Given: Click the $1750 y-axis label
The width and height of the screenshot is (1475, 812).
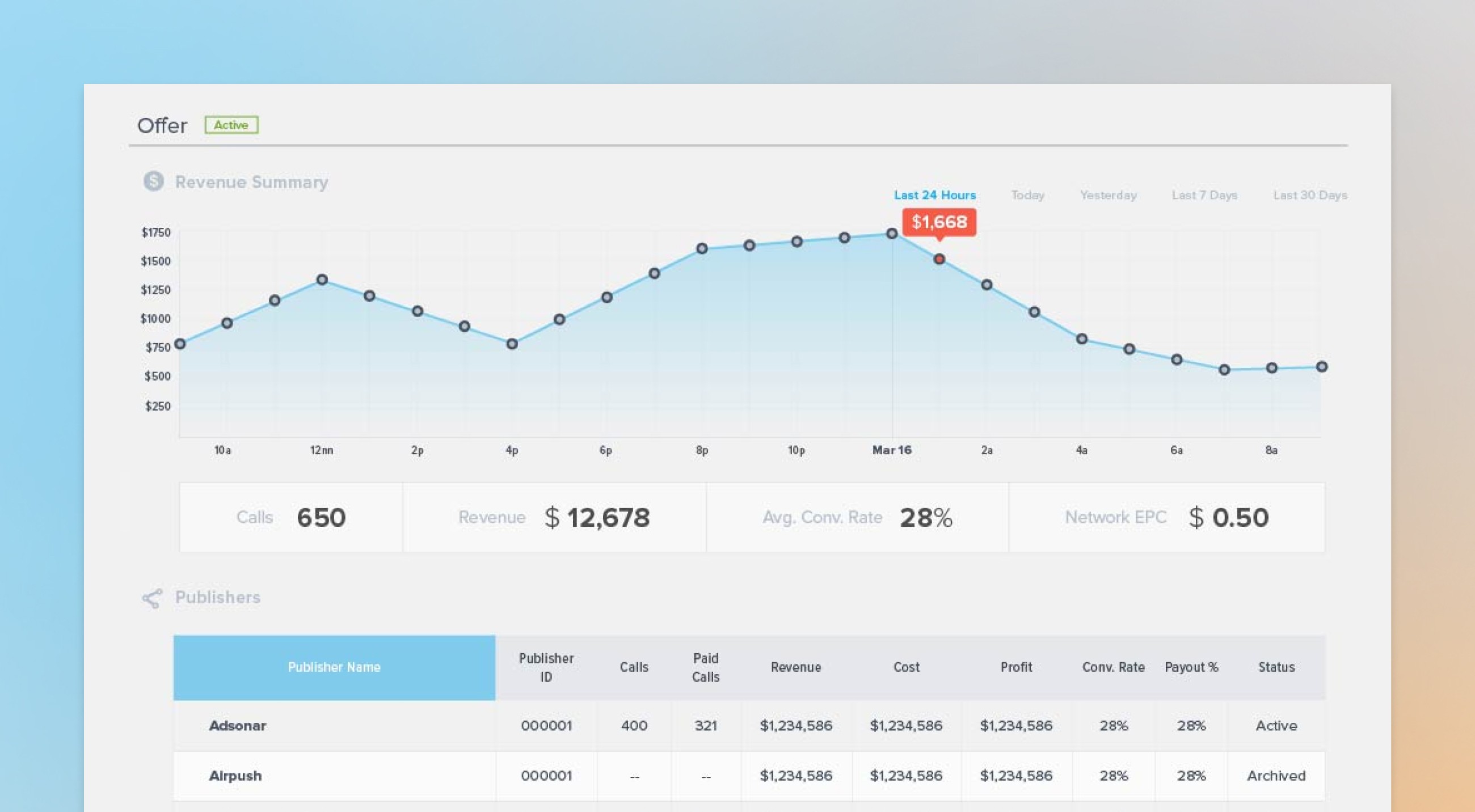Looking at the screenshot, I should [156, 232].
